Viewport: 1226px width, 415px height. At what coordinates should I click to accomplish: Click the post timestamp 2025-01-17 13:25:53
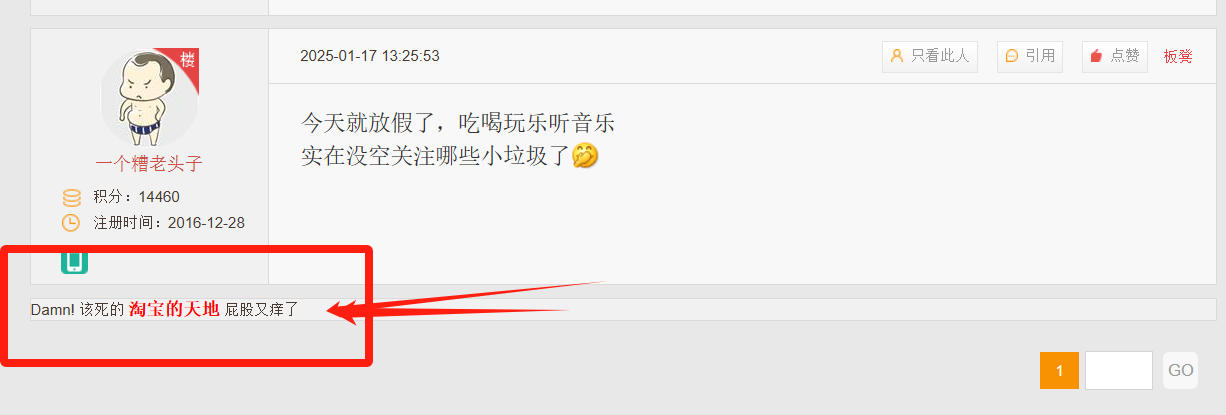[x=370, y=56]
